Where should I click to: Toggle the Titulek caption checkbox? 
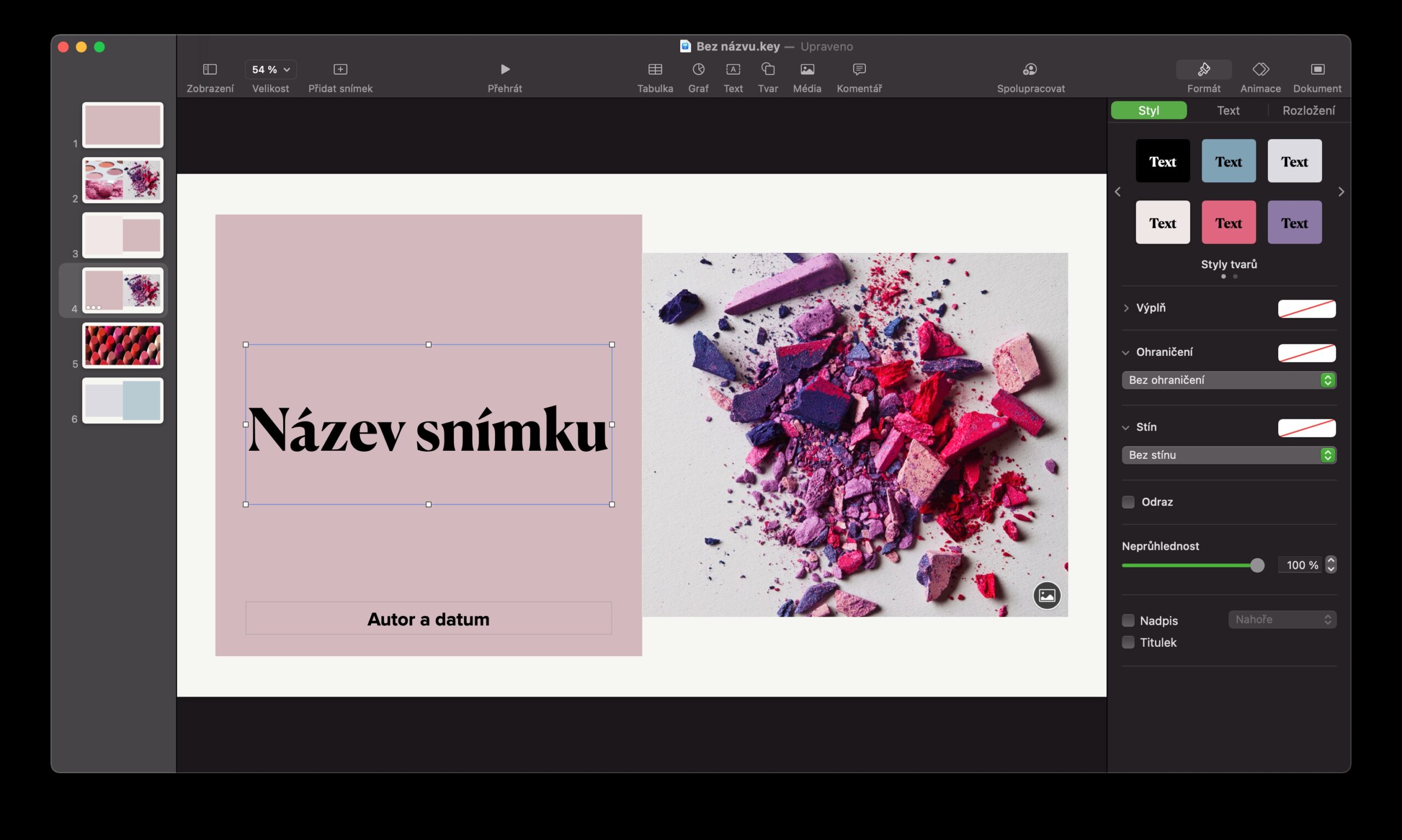click(1128, 642)
